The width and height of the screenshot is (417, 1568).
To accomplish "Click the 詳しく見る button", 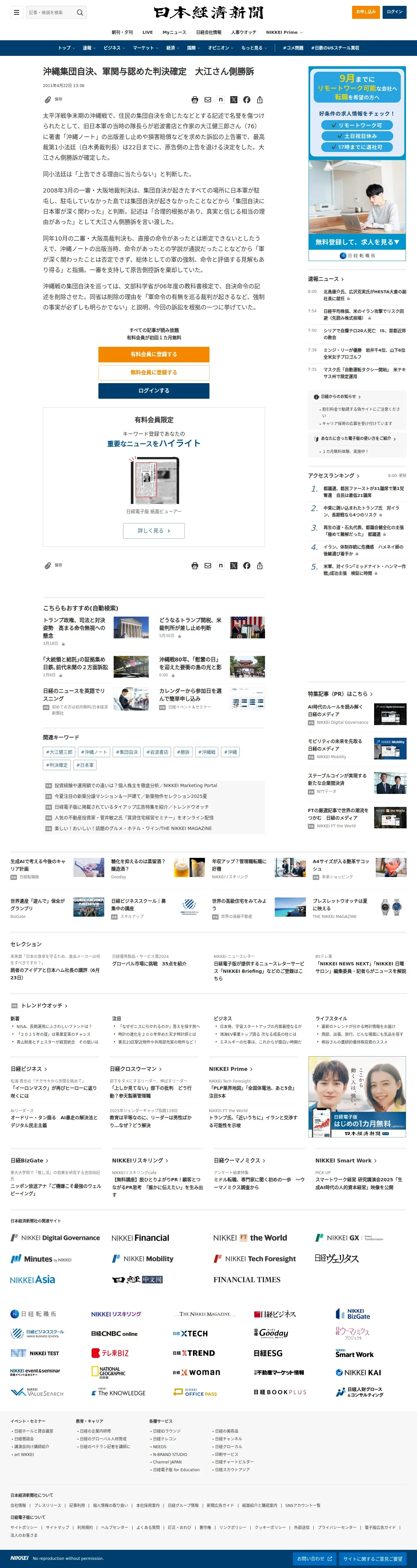I will 154,531.
